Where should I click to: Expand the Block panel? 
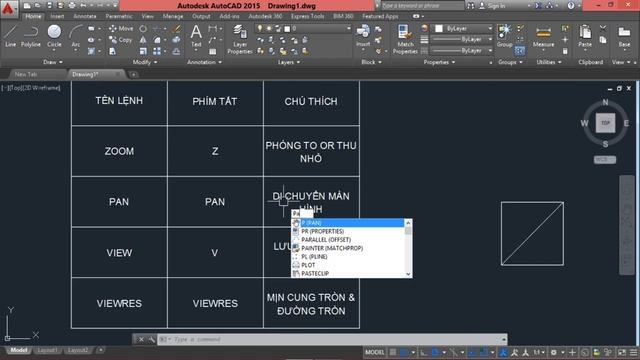[371, 62]
